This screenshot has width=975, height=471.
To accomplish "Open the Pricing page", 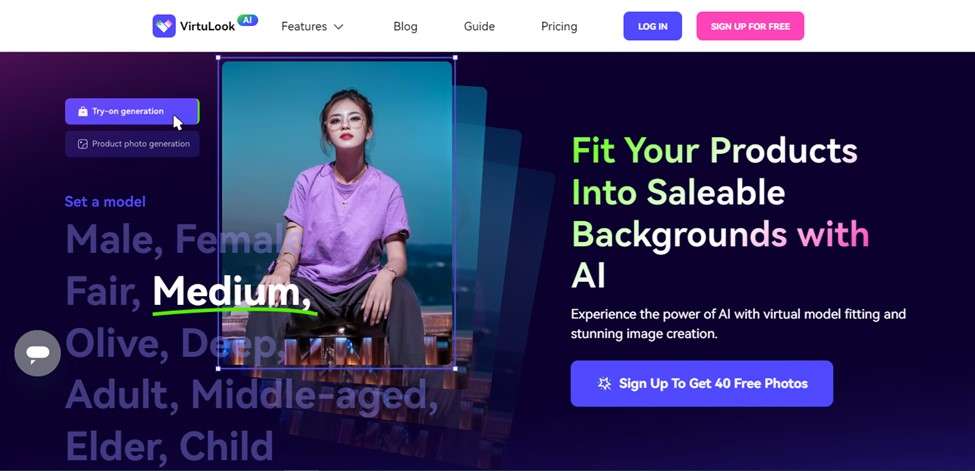I will [x=559, y=27].
